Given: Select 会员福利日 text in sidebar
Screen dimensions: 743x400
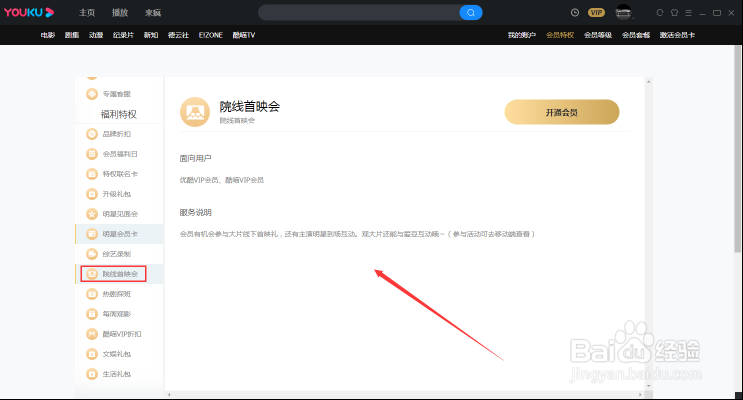Looking at the screenshot, I should (120, 154).
